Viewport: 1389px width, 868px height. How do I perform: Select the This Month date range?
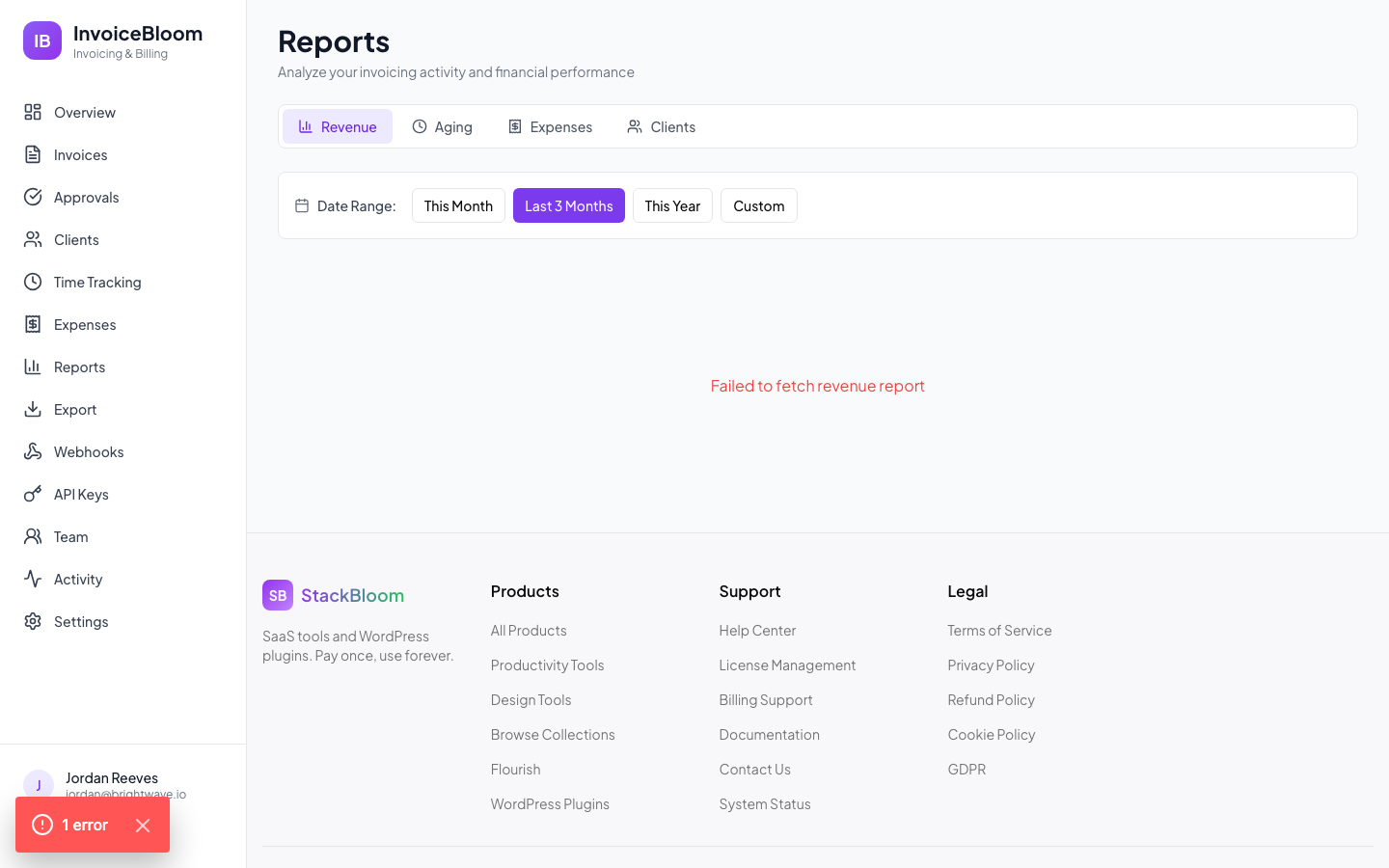click(x=458, y=205)
